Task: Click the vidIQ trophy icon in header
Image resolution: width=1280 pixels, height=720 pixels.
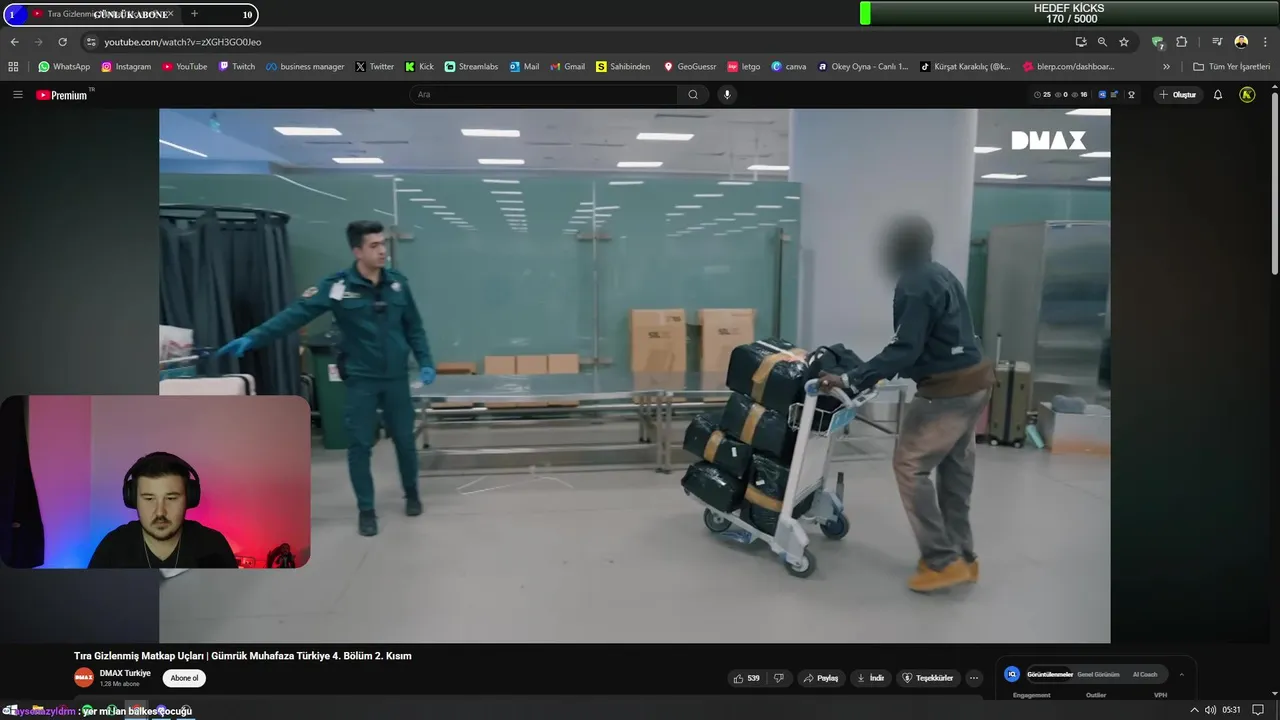Action: click(x=1131, y=95)
